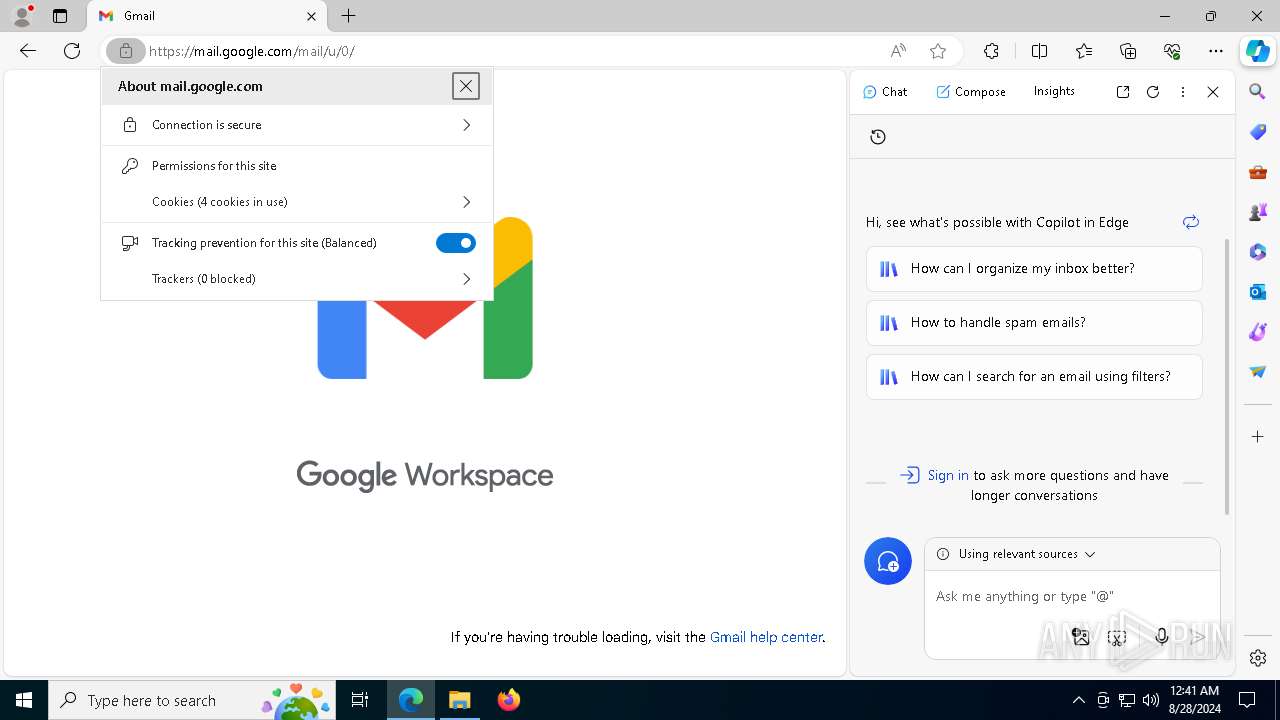Open the sidebar Search icon

tap(1258, 92)
